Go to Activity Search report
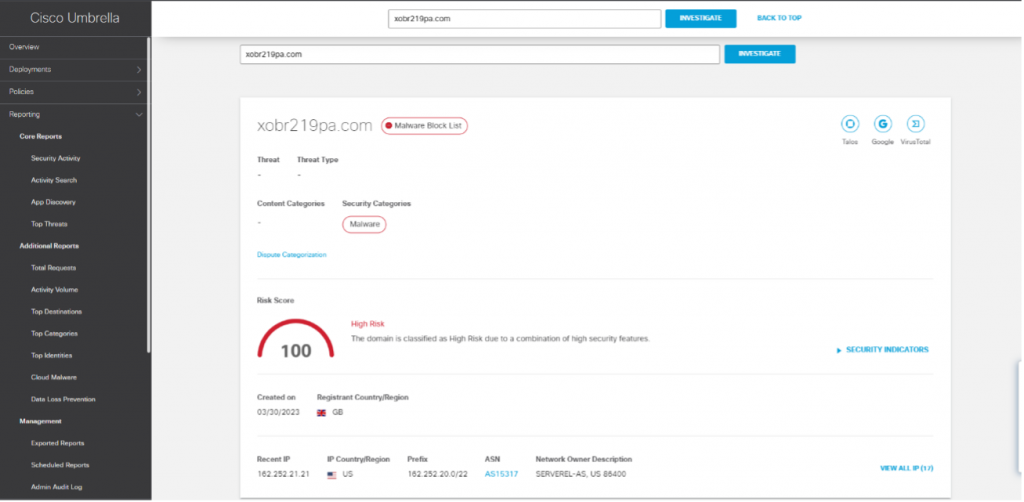Image resolution: width=1024 pixels, height=502 pixels. 54,180
